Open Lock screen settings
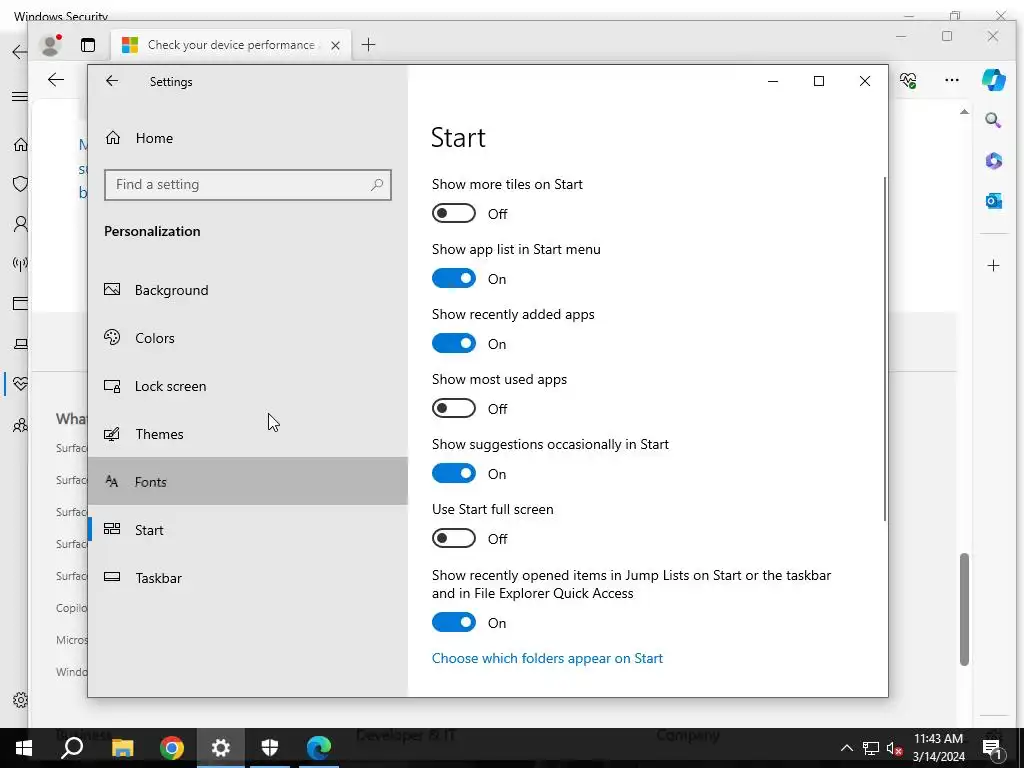Screen dimensions: 1024x768 (248, 386)
